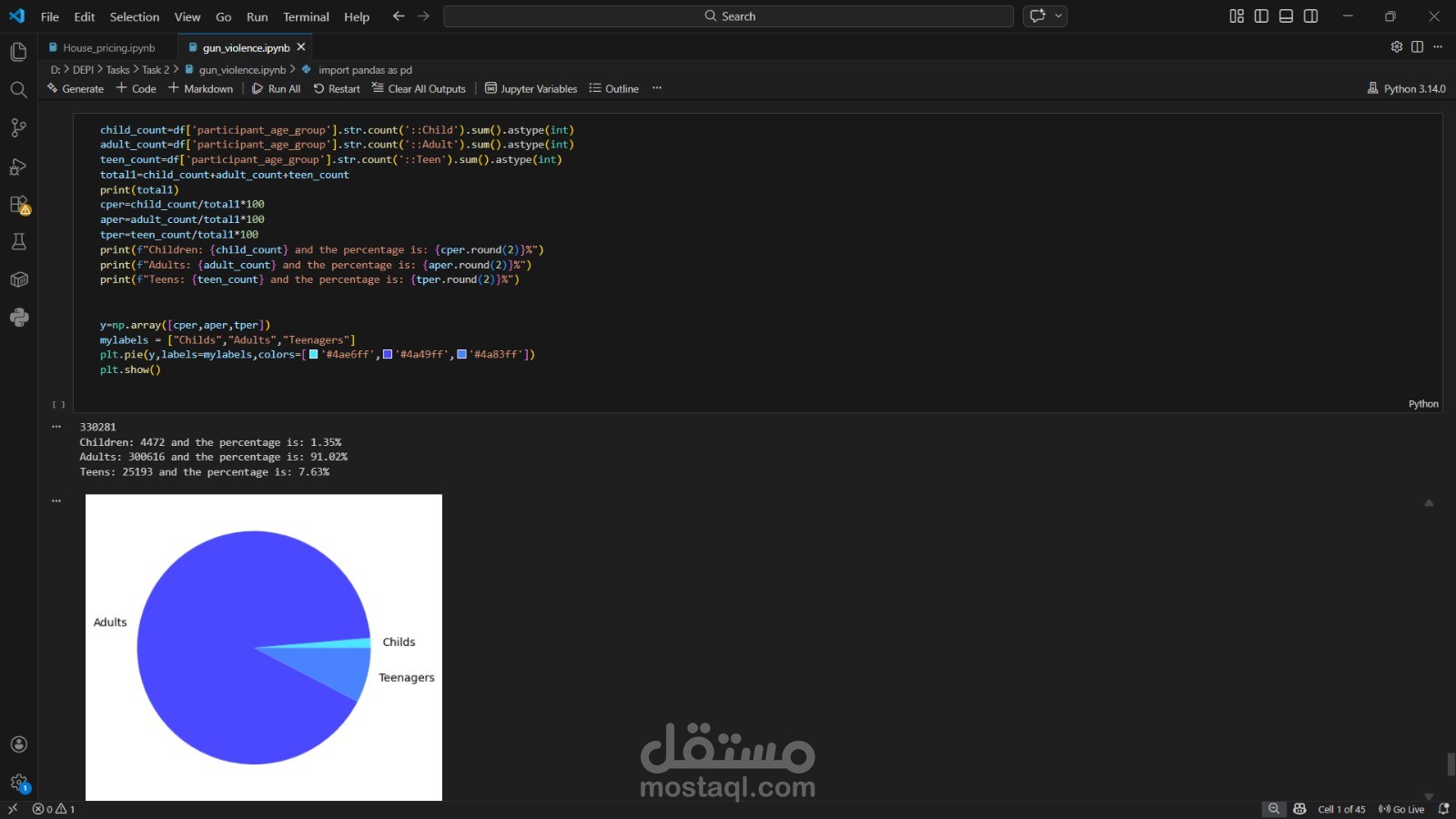The height and width of the screenshot is (819, 1456).
Task: Open the Edit menu
Action: tap(85, 16)
